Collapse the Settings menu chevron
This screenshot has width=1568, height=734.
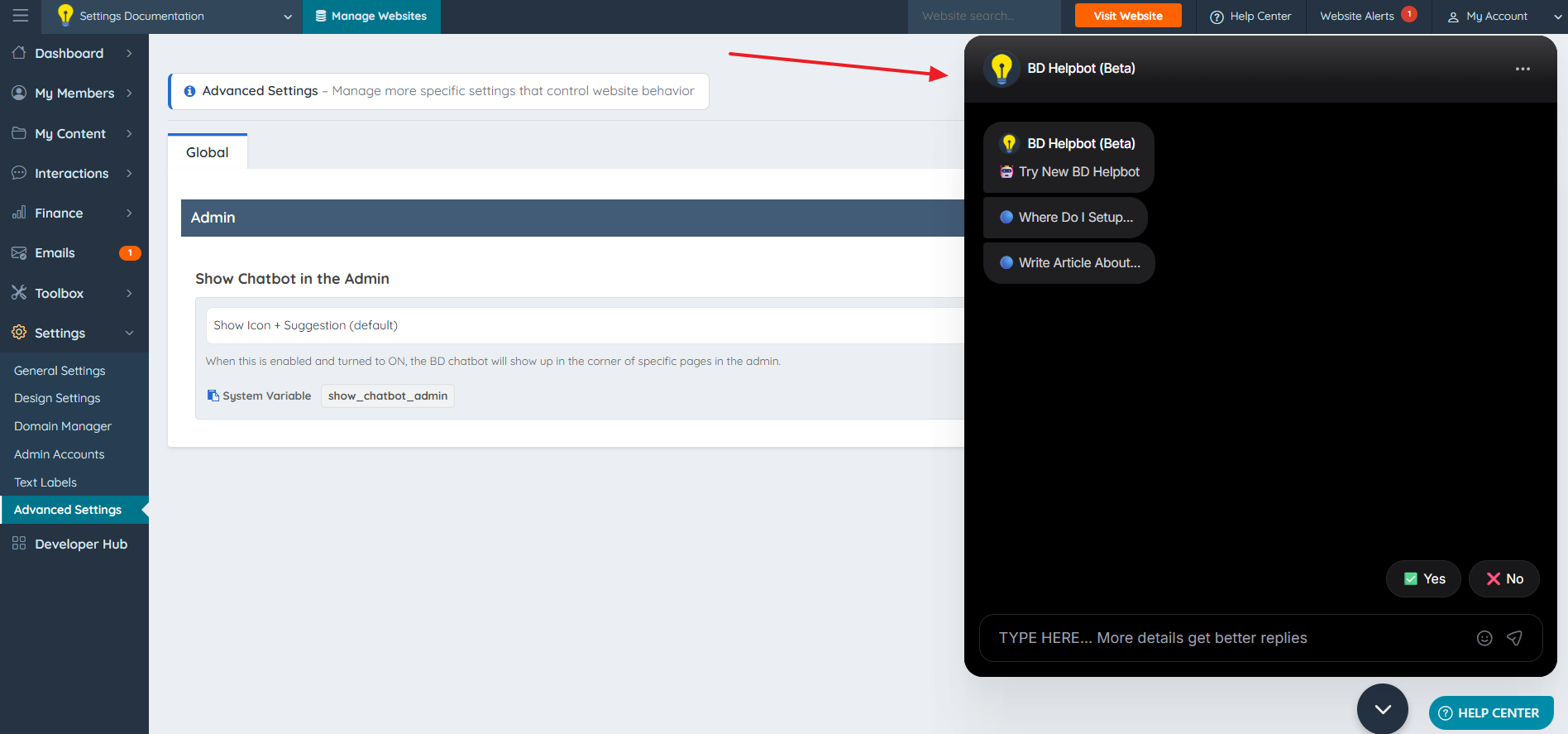click(x=130, y=333)
